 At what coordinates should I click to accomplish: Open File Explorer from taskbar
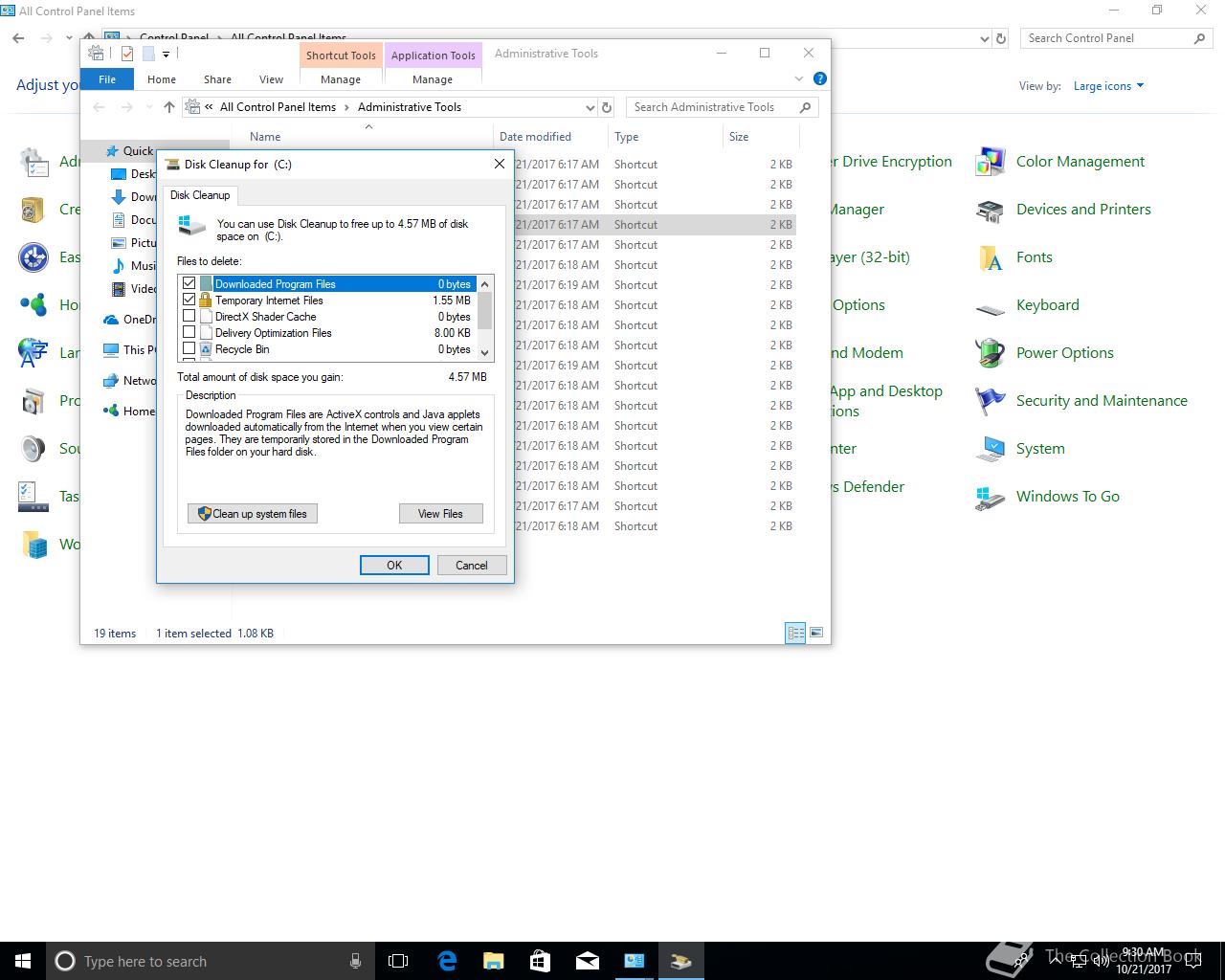(493, 961)
